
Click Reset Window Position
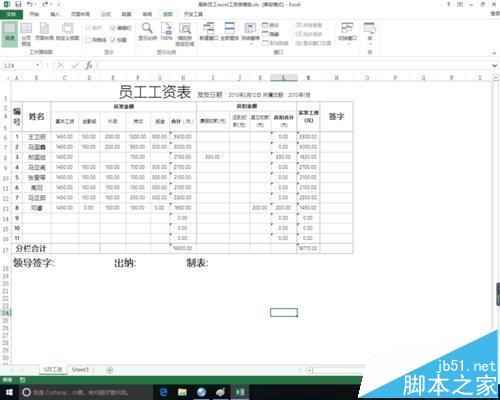[313, 43]
